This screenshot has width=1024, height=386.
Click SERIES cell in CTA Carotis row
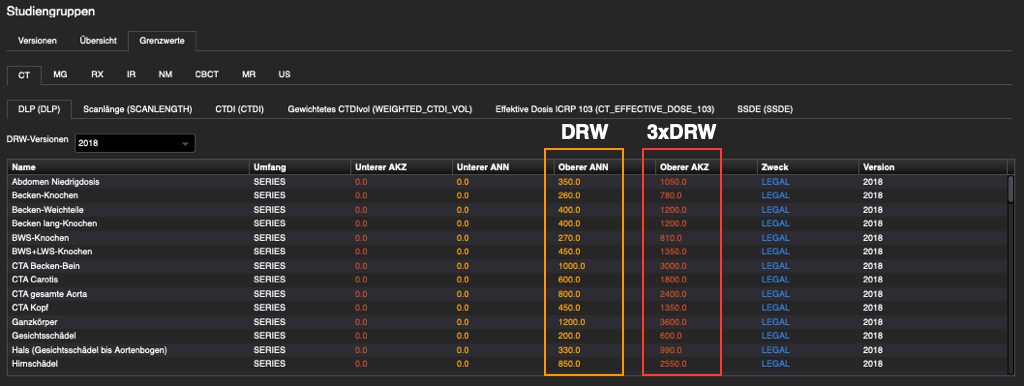269,280
